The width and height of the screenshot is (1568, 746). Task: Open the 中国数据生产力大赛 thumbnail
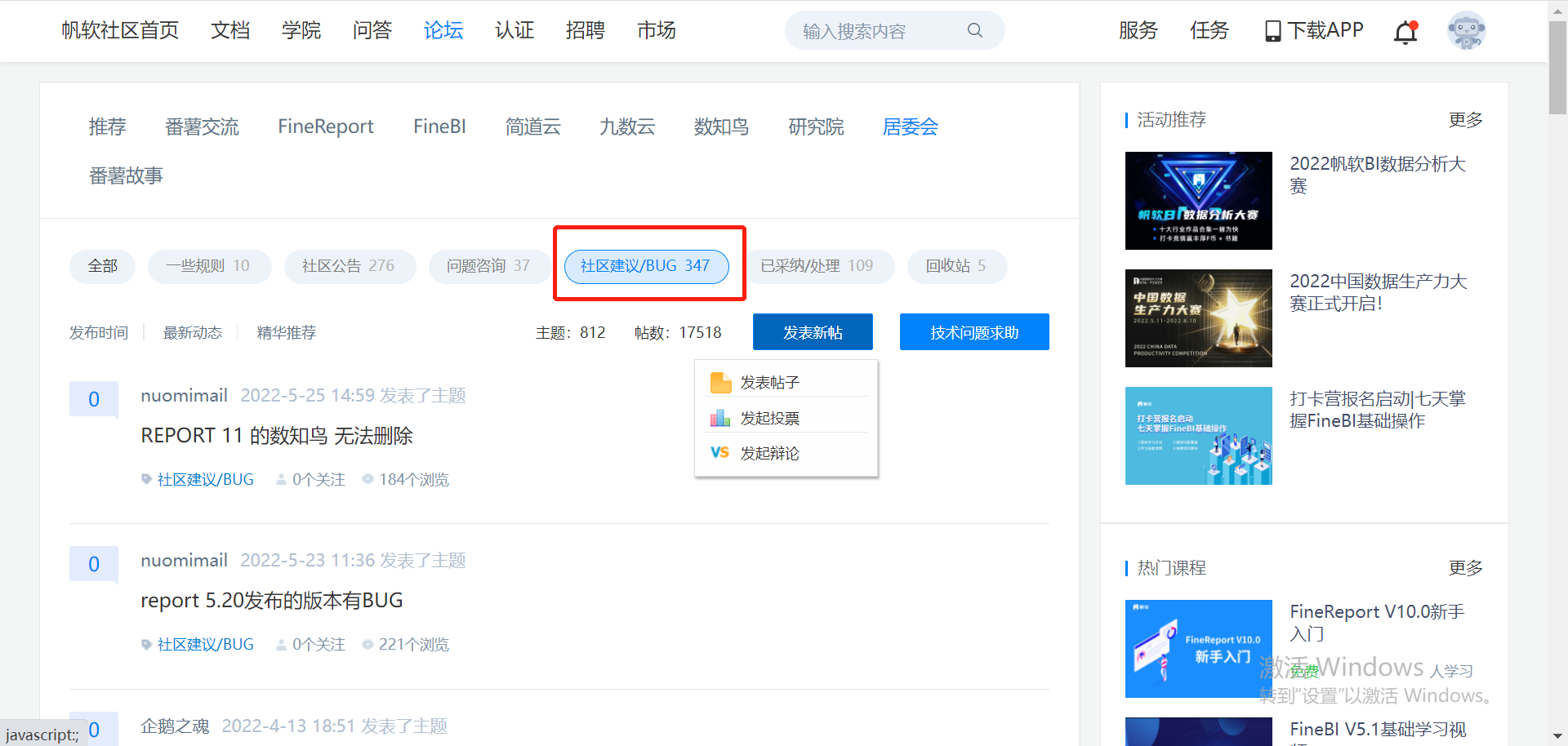pyautogui.click(x=1199, y=318)
